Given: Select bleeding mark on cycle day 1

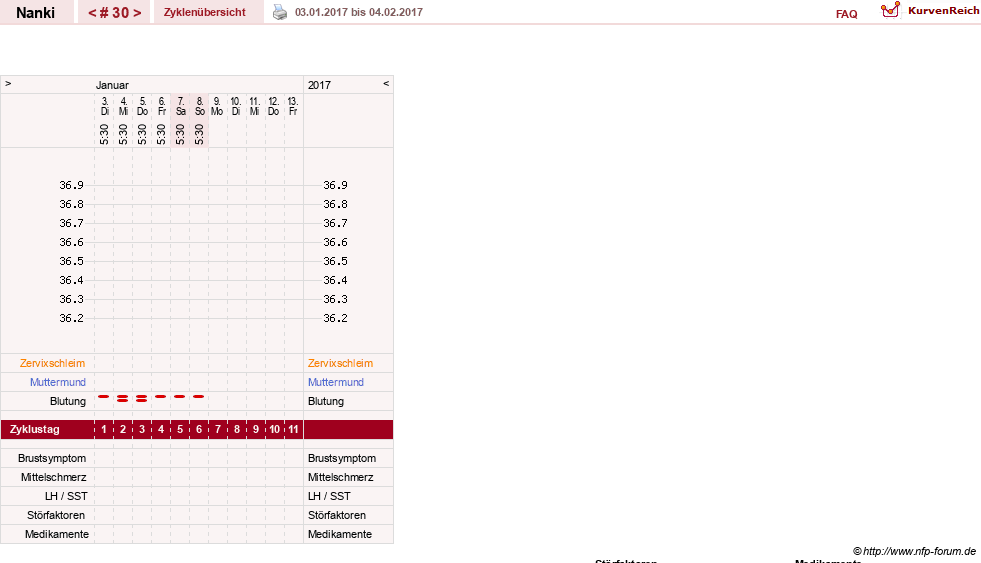Looking at the screenshot, I should (x=104, y=397).
